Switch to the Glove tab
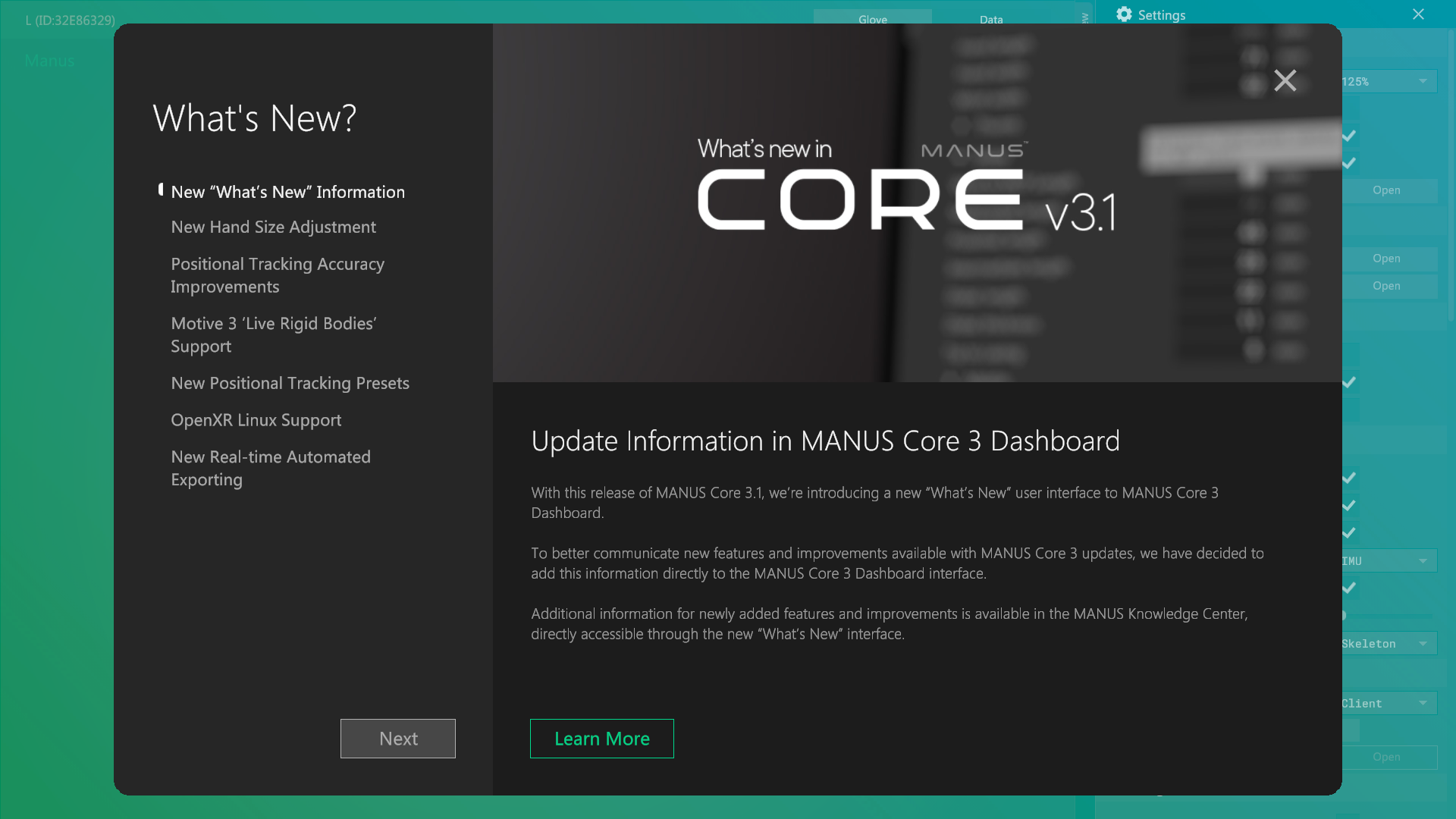1456x819 pixels. (x=872, y=18)
